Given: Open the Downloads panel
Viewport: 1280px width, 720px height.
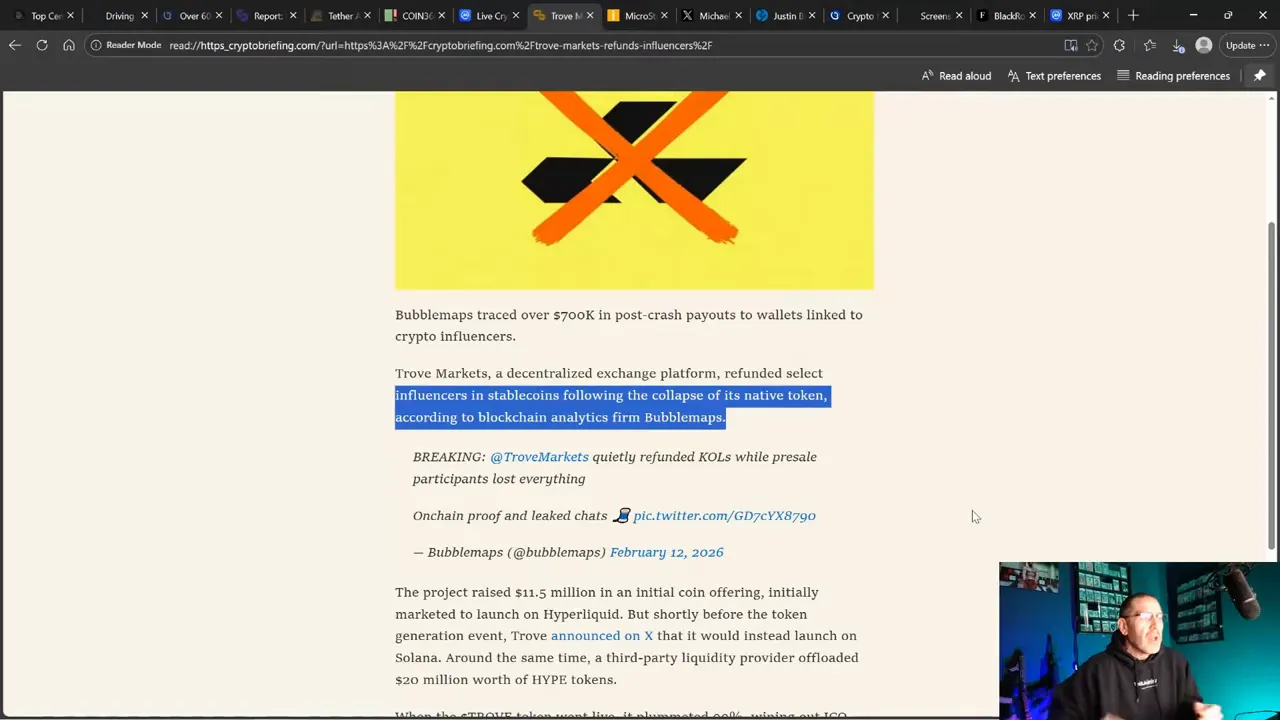Looking at the screenshot, I should tap(1178, 45).
